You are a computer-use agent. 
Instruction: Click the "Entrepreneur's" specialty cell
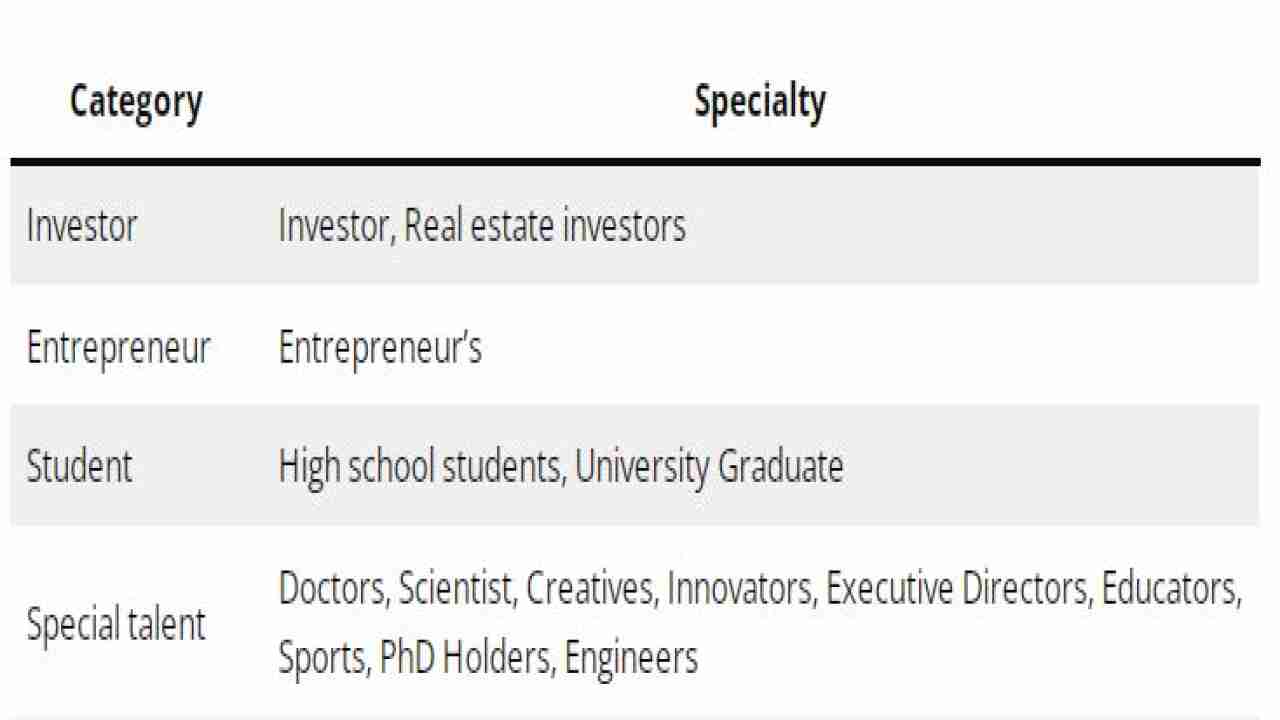click(x=380, y=348)
